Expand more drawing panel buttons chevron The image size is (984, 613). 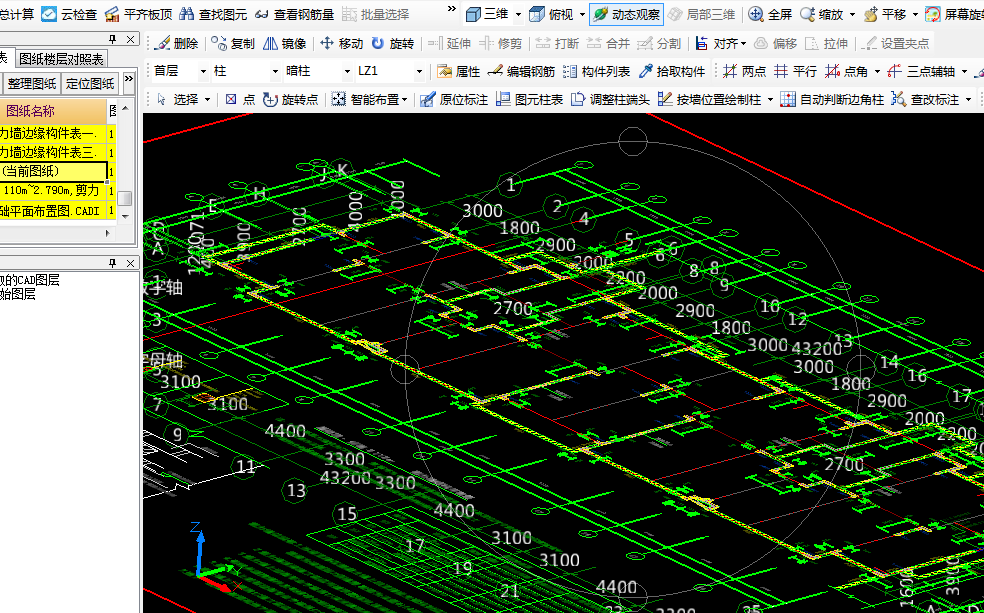click(x=129, y=79)
